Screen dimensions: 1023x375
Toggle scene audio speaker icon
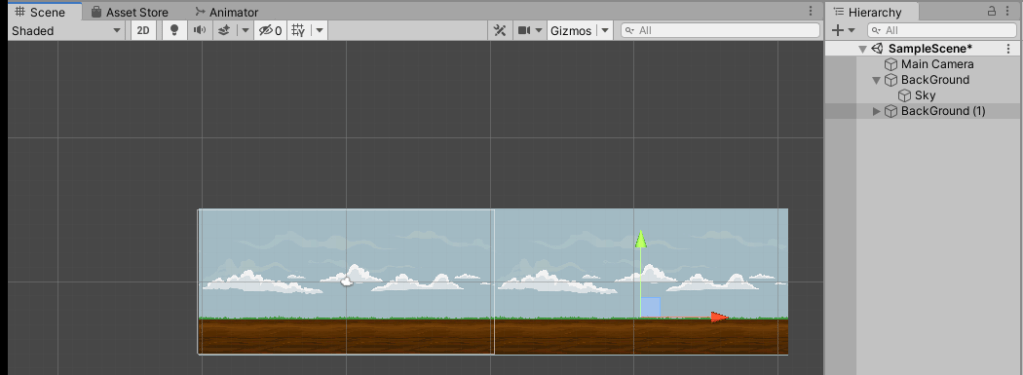[200, 31]
